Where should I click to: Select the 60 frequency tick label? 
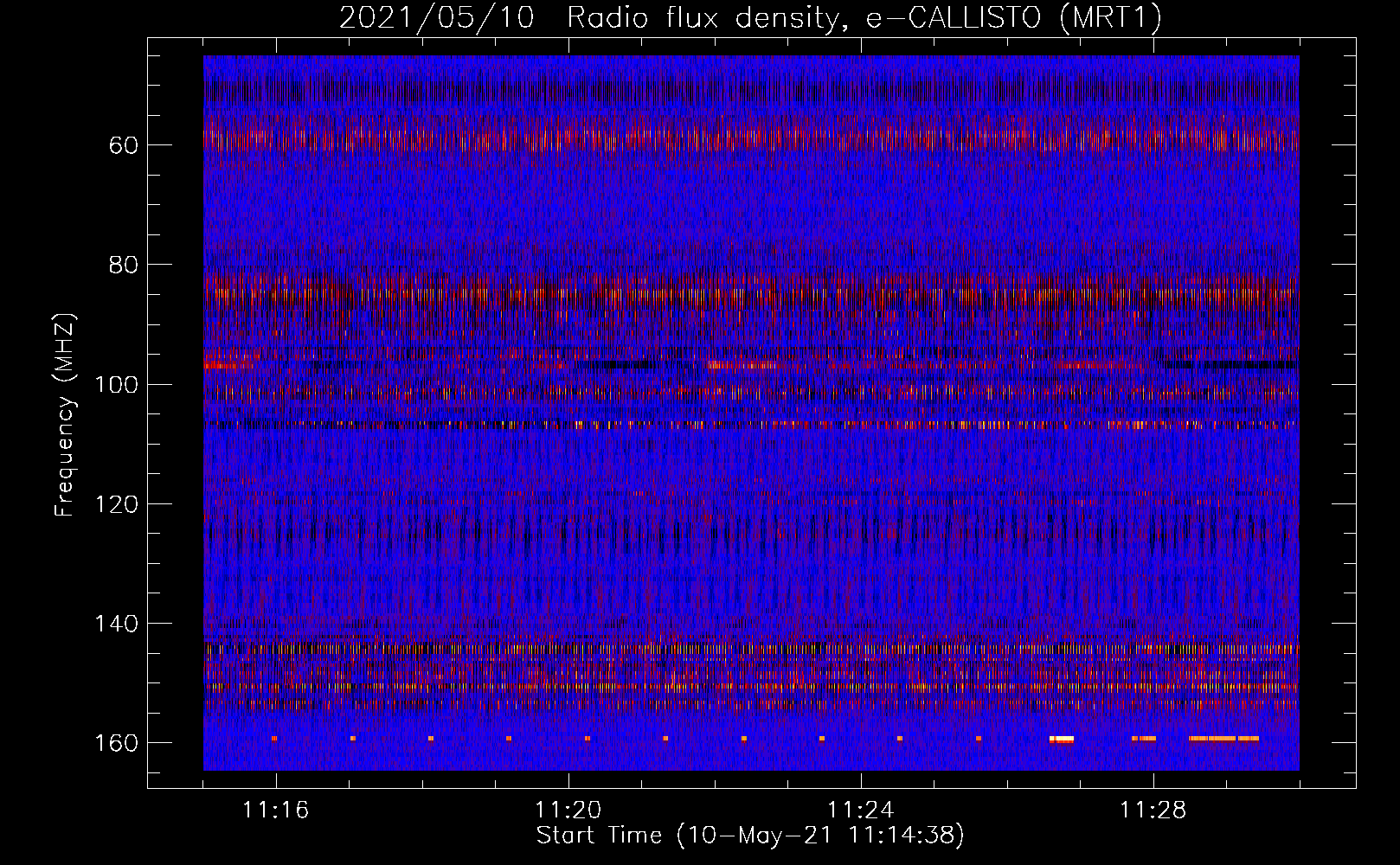point(124,144)
